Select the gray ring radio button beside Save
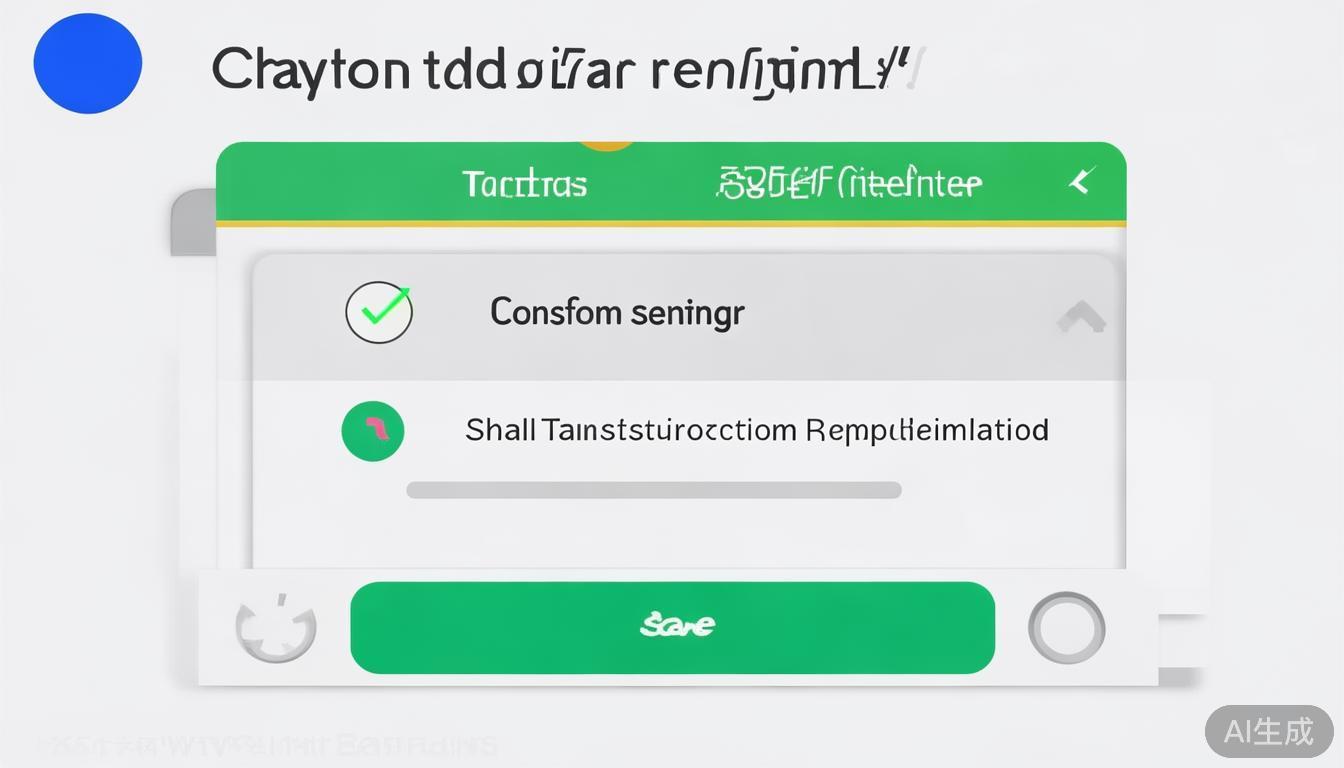 click(x=1066, y=628)
